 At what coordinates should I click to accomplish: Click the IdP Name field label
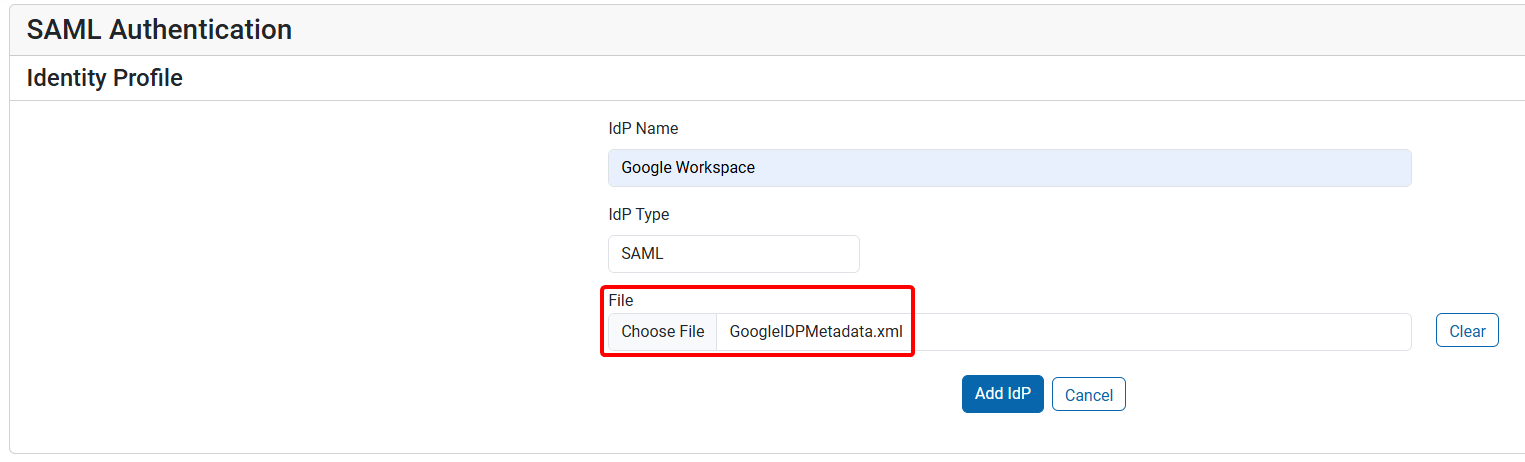click(x=643, y=129)
